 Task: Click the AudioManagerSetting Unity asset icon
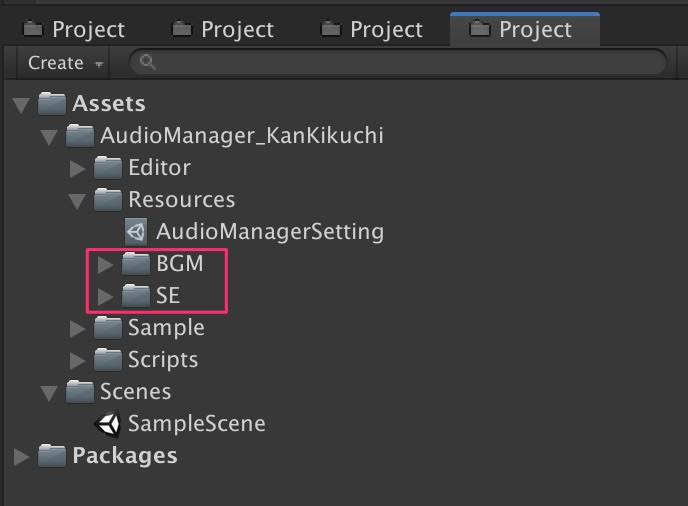[136, 232]
